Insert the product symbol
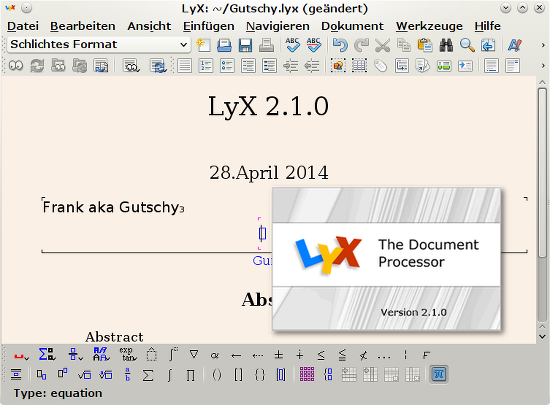This screenshot has width=550, height=405. point(190,375)
